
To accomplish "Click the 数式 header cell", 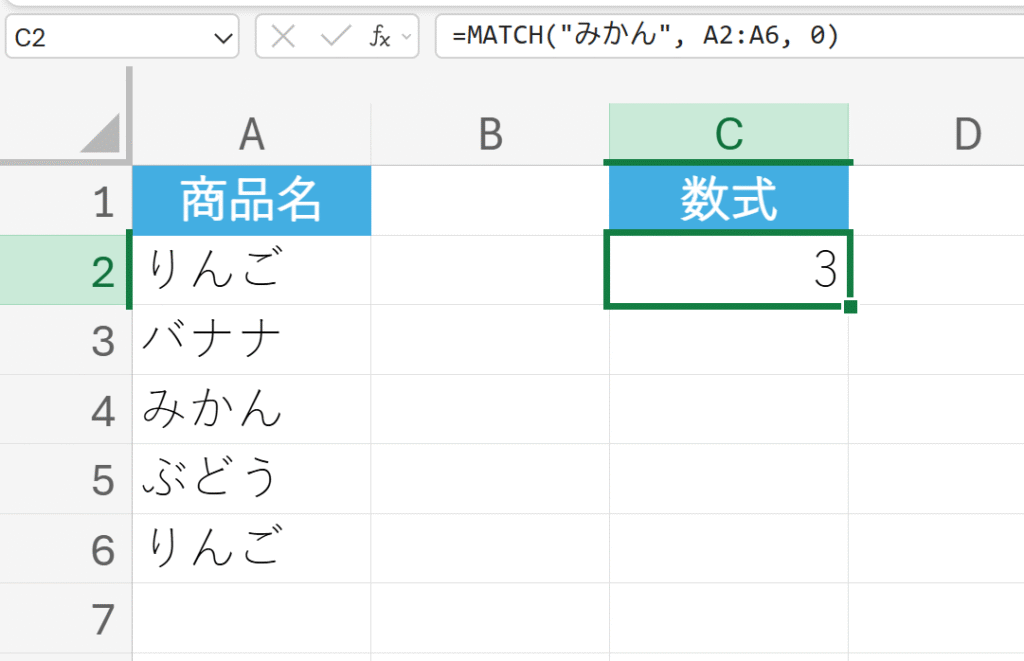I will pyautogui.click(x=729, y=202).
